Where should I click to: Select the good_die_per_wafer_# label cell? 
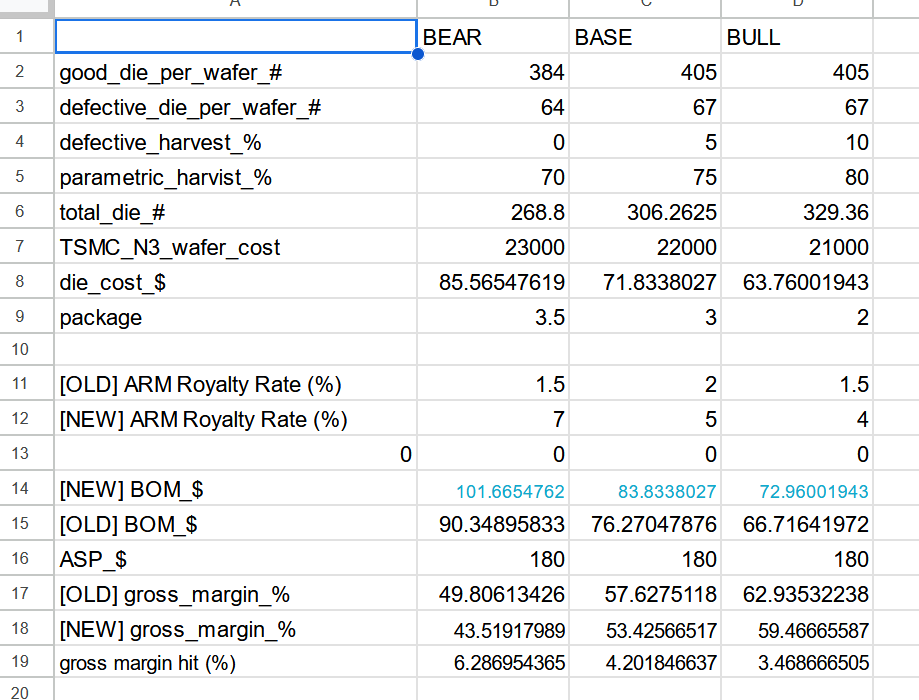coord(236,72)
